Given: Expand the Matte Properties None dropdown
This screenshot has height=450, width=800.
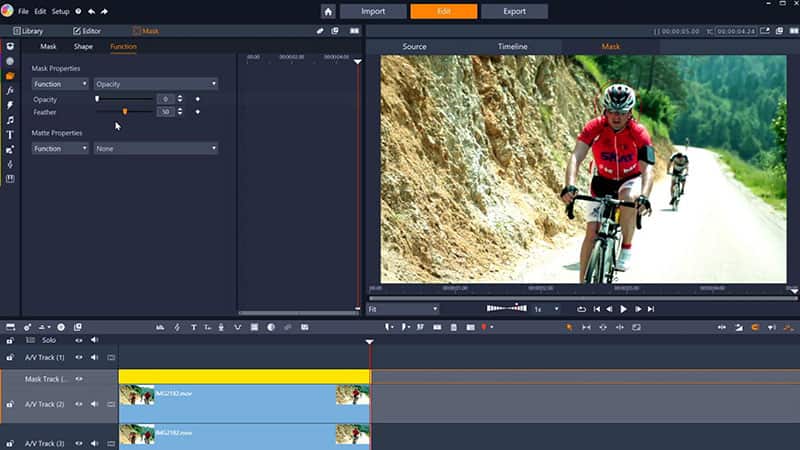Looking at the screenshot, I should 156,148.
